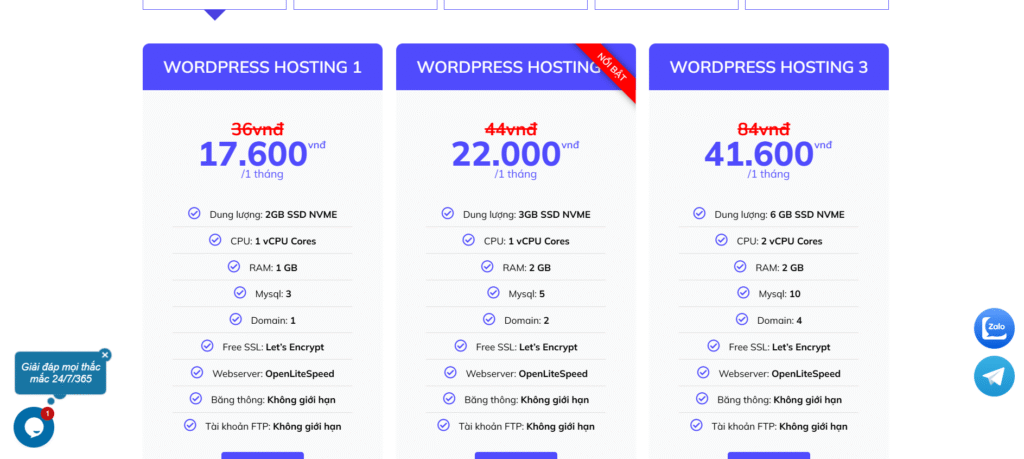Close the 24/7/365 support tooltip
Screen dimensions: 1024x459
105,355
